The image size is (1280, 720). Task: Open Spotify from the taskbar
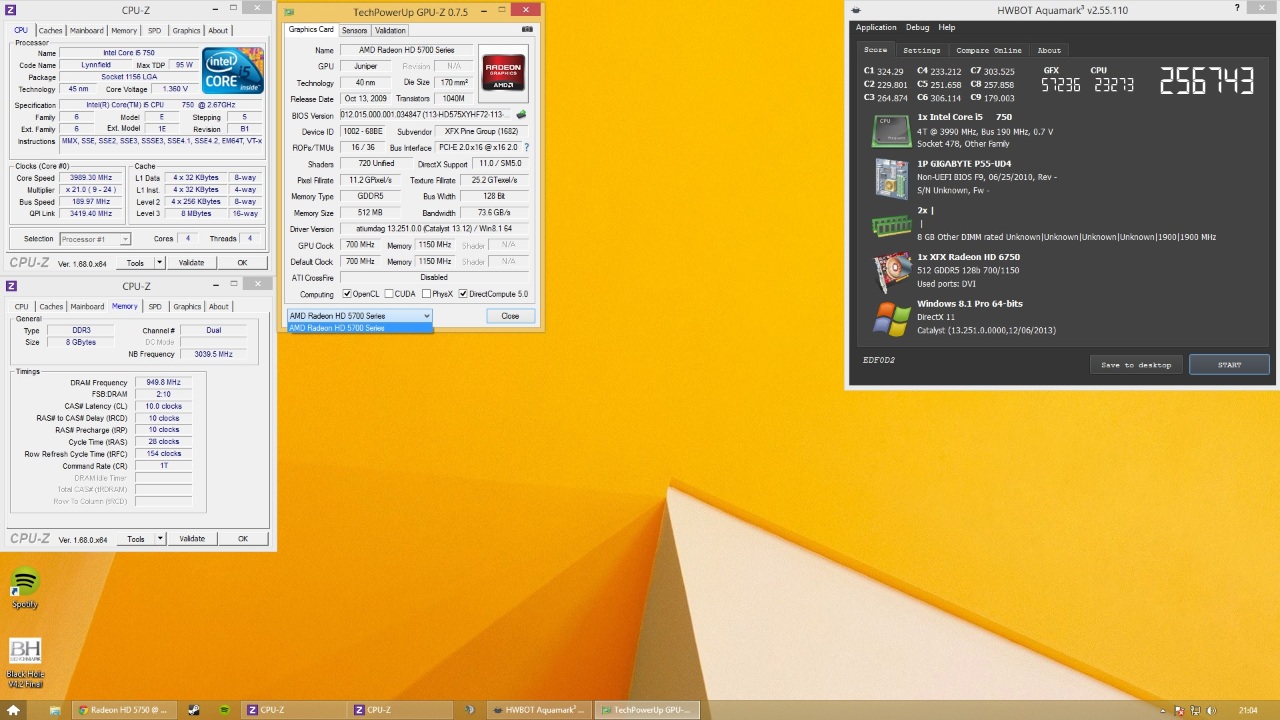click(x=224, y=710)
